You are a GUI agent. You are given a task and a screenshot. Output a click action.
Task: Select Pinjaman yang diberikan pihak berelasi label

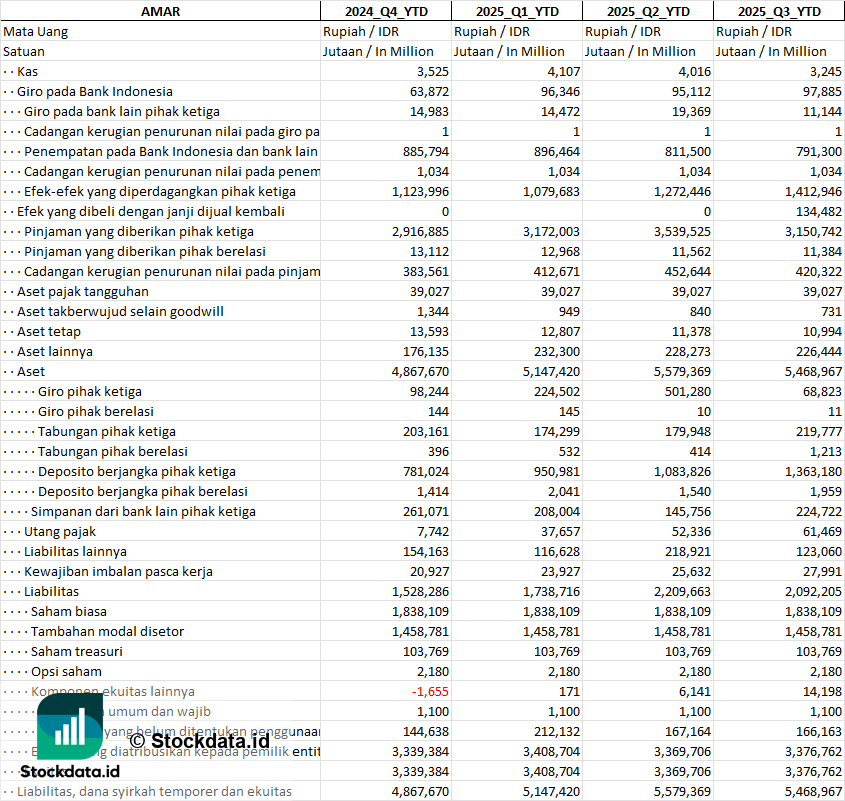tap(144, 251)
